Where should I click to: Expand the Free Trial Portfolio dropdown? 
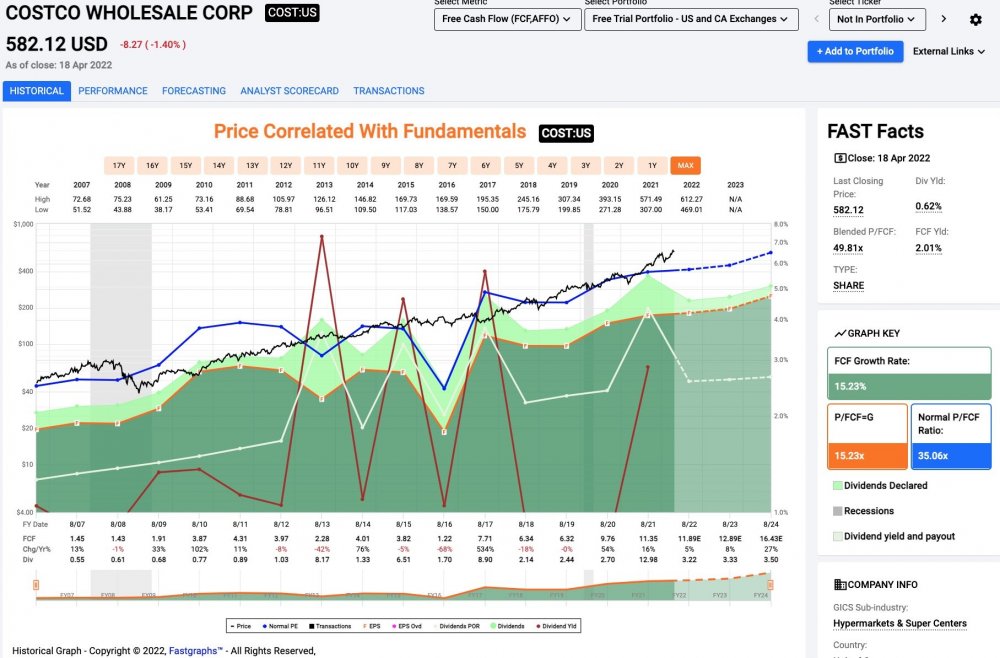point(690,19)
